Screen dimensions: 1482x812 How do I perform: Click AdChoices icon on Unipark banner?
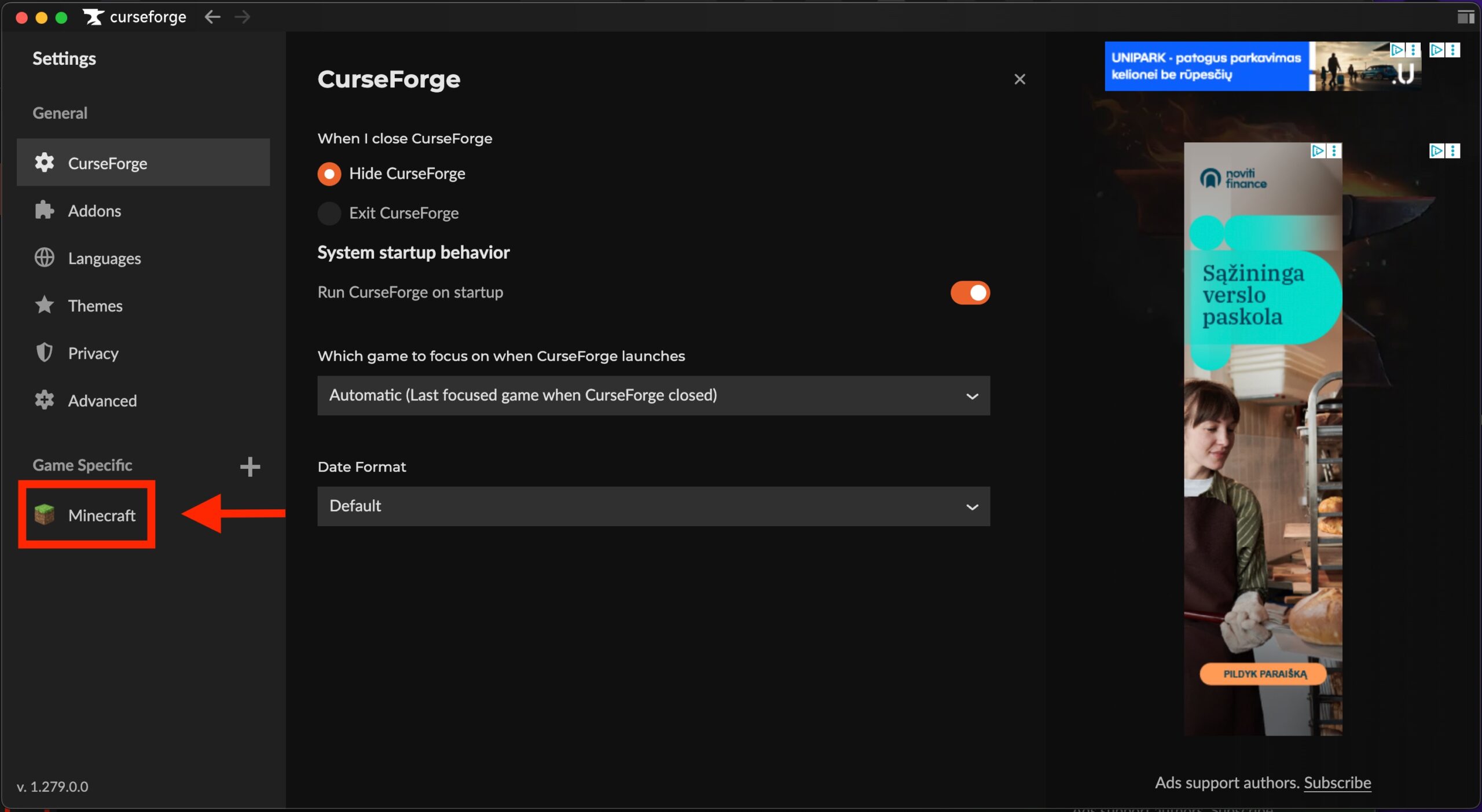pos(1397,50)
